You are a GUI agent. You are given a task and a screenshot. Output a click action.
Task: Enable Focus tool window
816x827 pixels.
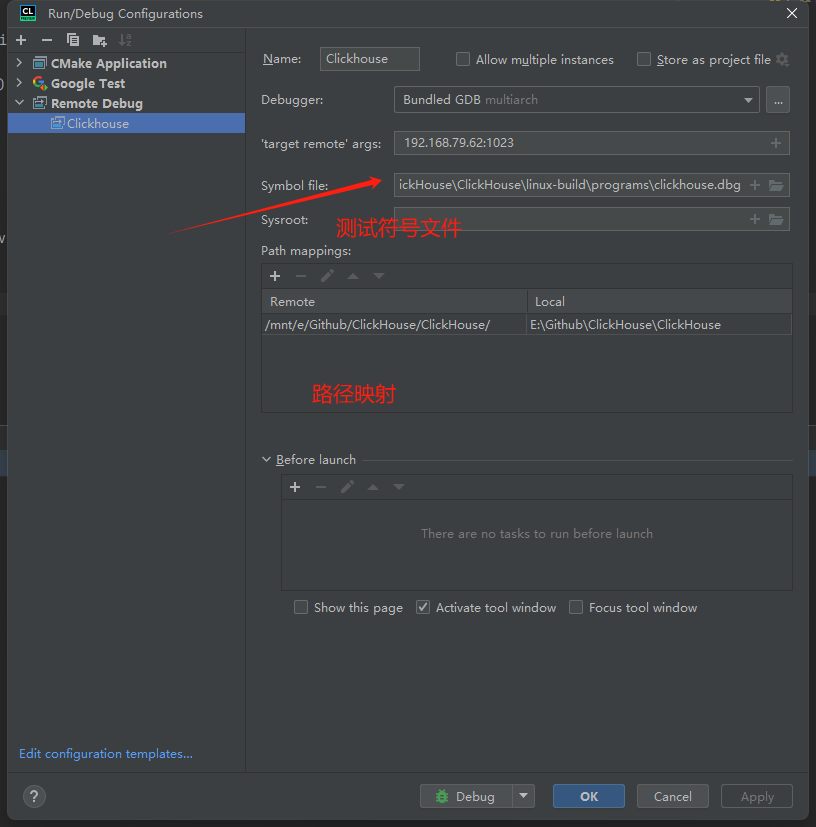click(575, 607)
